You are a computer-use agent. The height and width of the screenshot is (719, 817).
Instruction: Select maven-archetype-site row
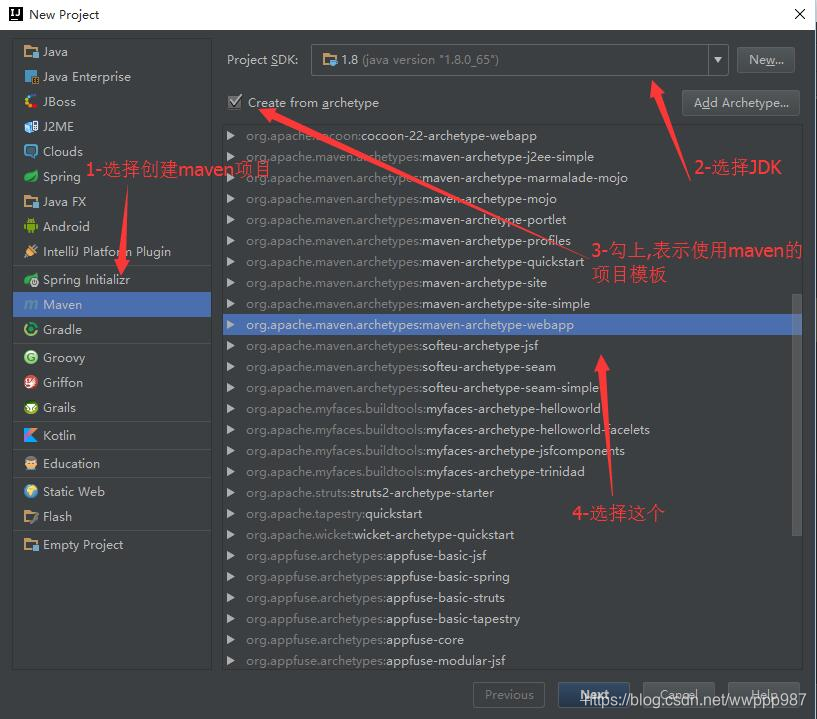[x=512, y=283]
